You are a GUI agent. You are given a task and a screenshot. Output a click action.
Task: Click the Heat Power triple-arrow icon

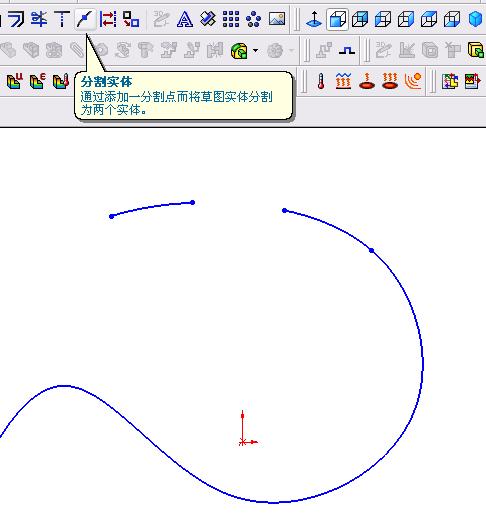pos(390,81)
